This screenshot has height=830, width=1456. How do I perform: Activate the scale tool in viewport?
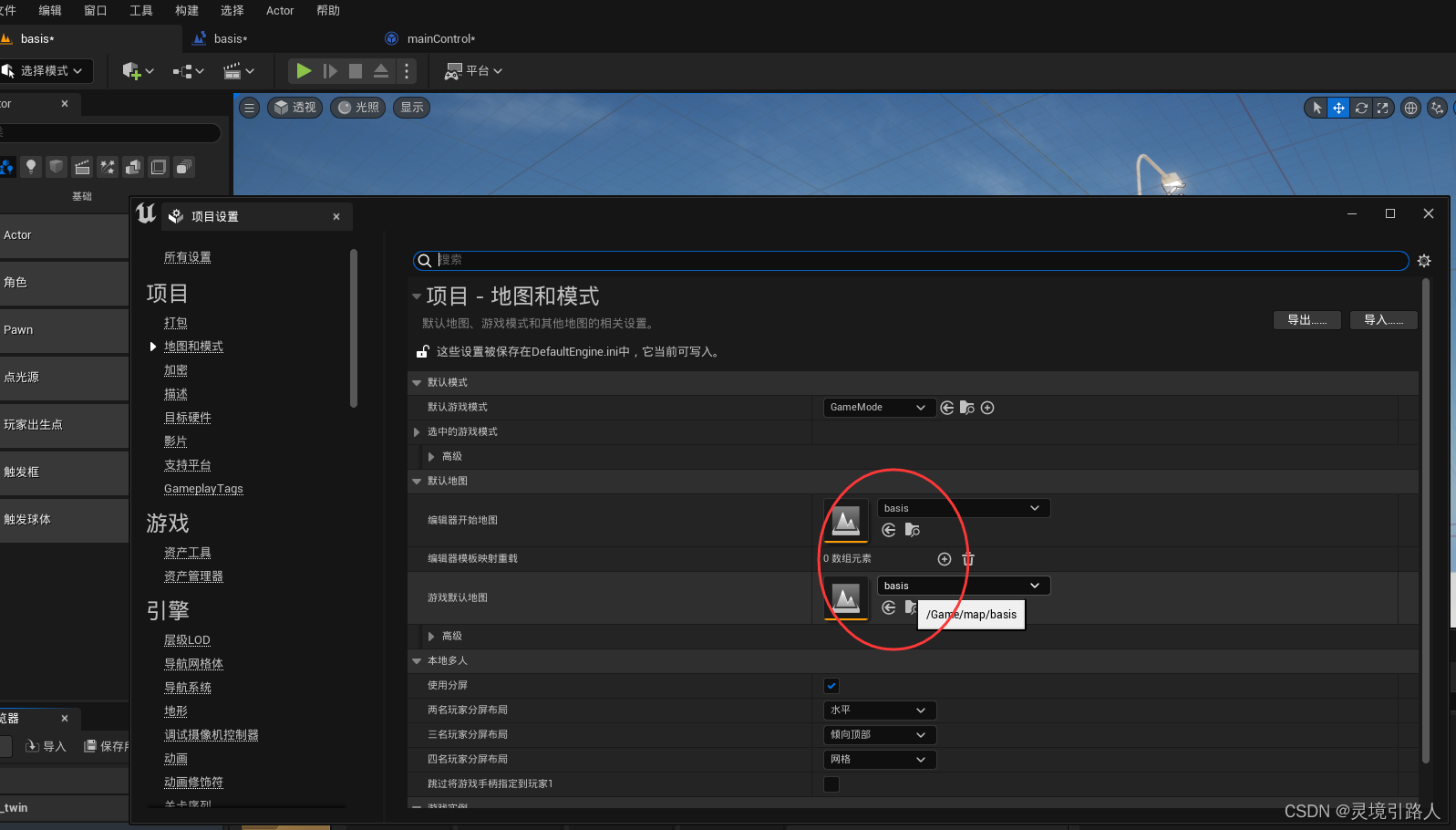point(1383,108)
